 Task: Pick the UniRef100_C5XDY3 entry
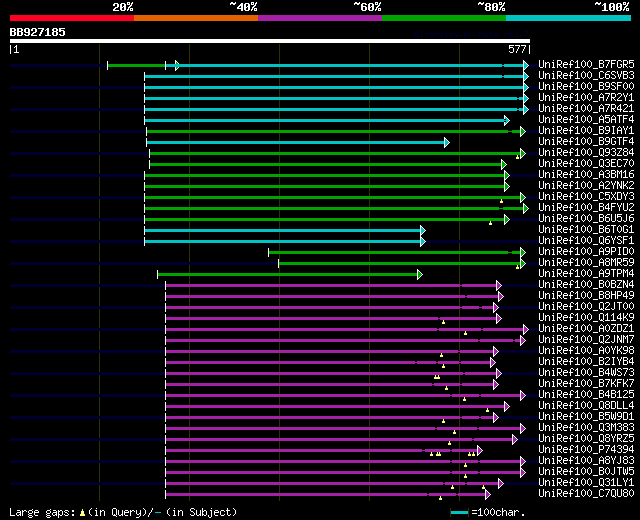point(586,197)
